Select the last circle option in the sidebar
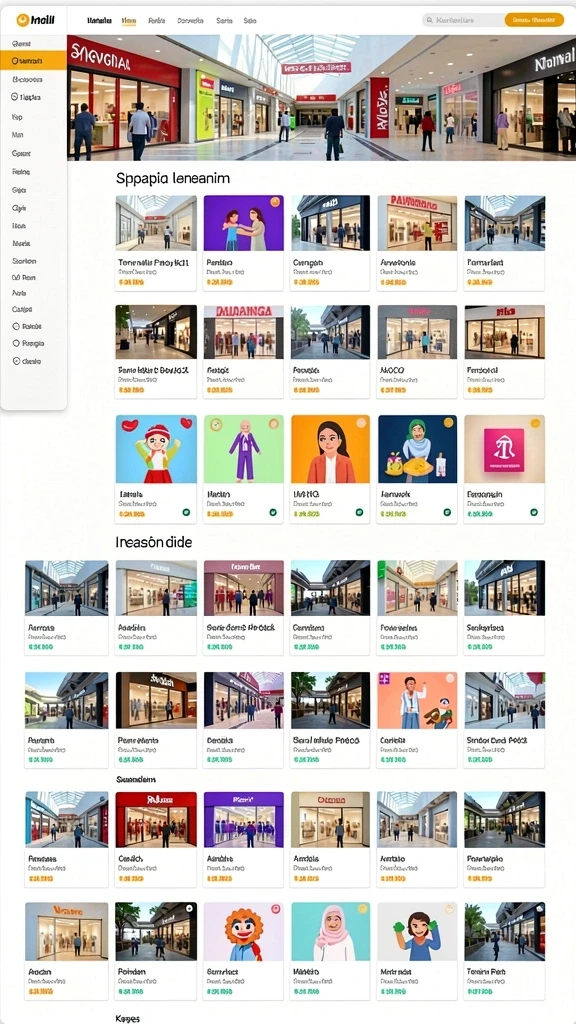The width and height of the screenshot is (576, 1024). (16, 360)
